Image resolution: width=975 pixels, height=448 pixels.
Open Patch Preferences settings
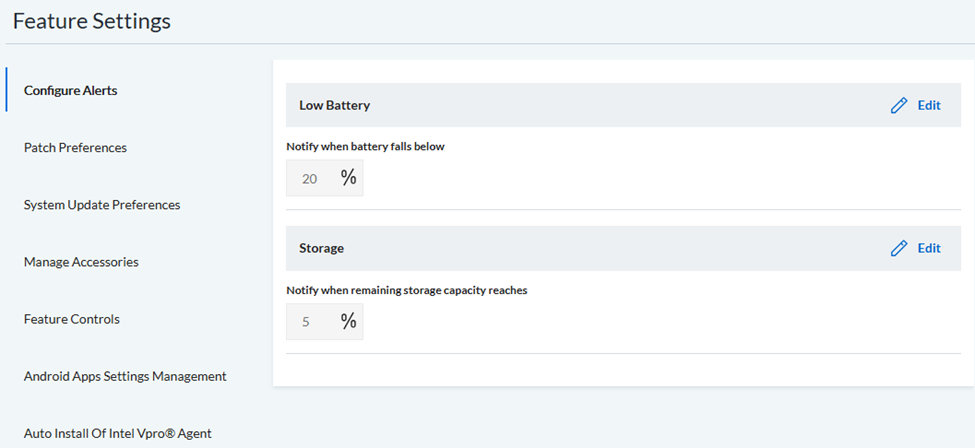75,147
